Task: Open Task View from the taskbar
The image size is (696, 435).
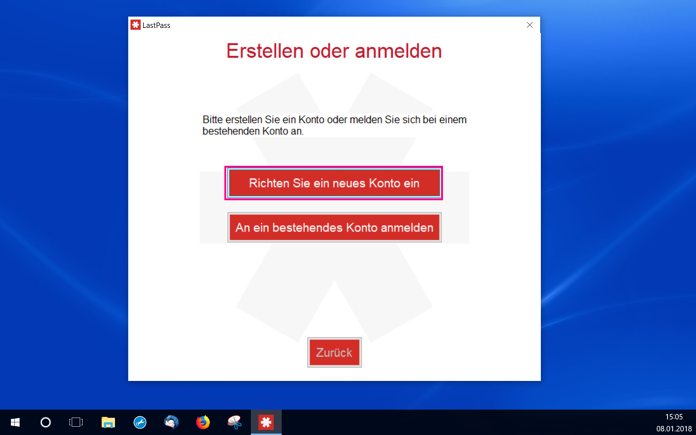Action: [76, 422]
